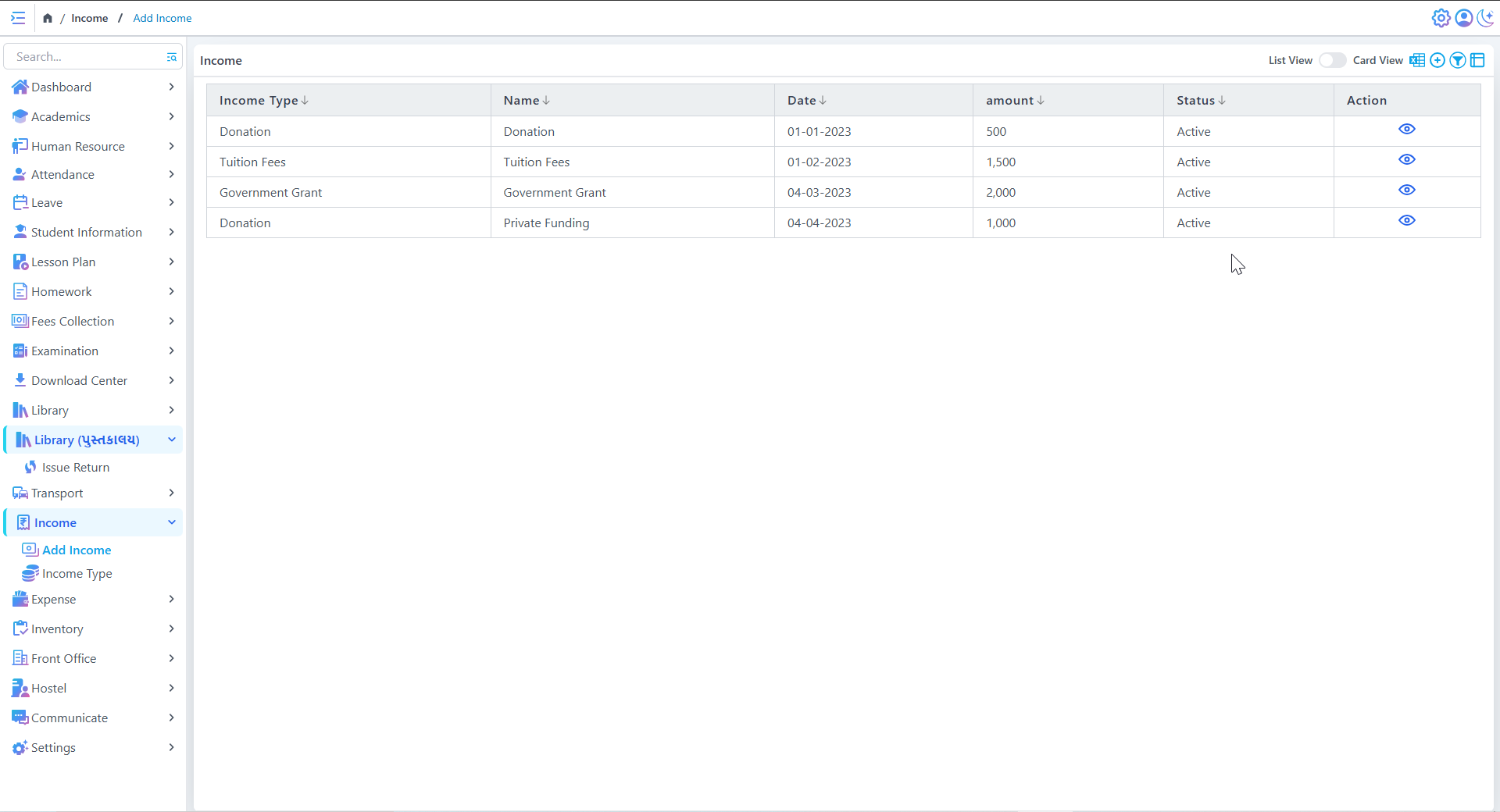
Task: Click the Income breadcrumb link
Action: (x=89, y=18)
